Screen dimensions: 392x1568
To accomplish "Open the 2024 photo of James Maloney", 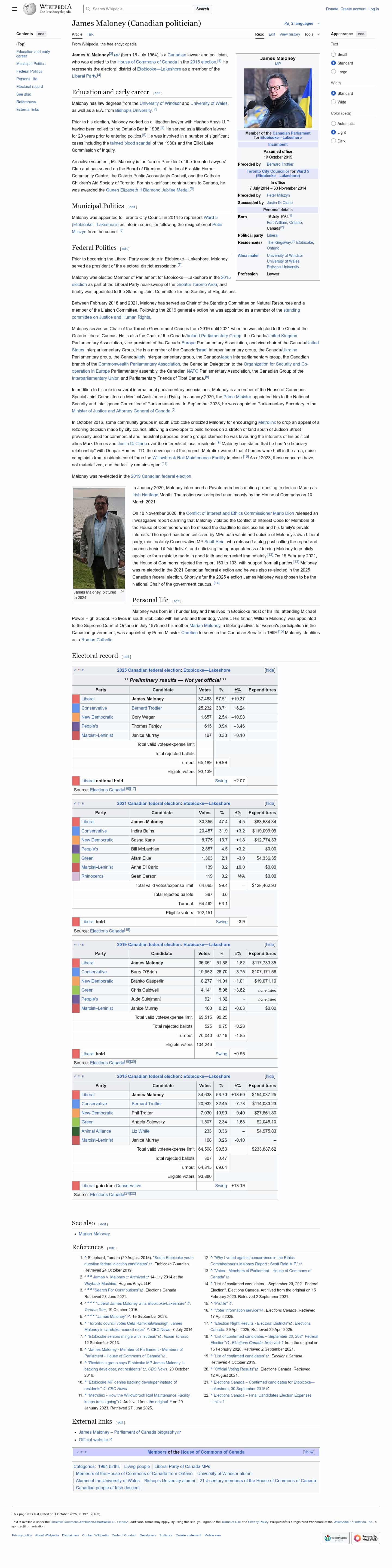I will click(x=99, y=537).
